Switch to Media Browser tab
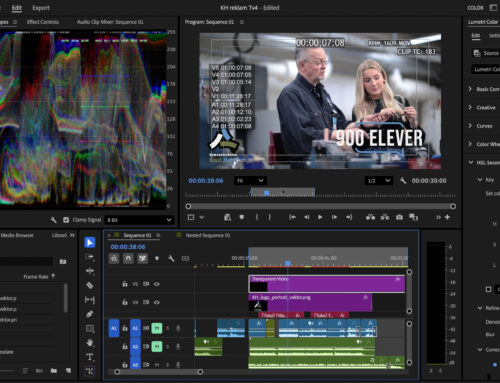This screenshot has height=383, width=500. click(x=17, y=235)
